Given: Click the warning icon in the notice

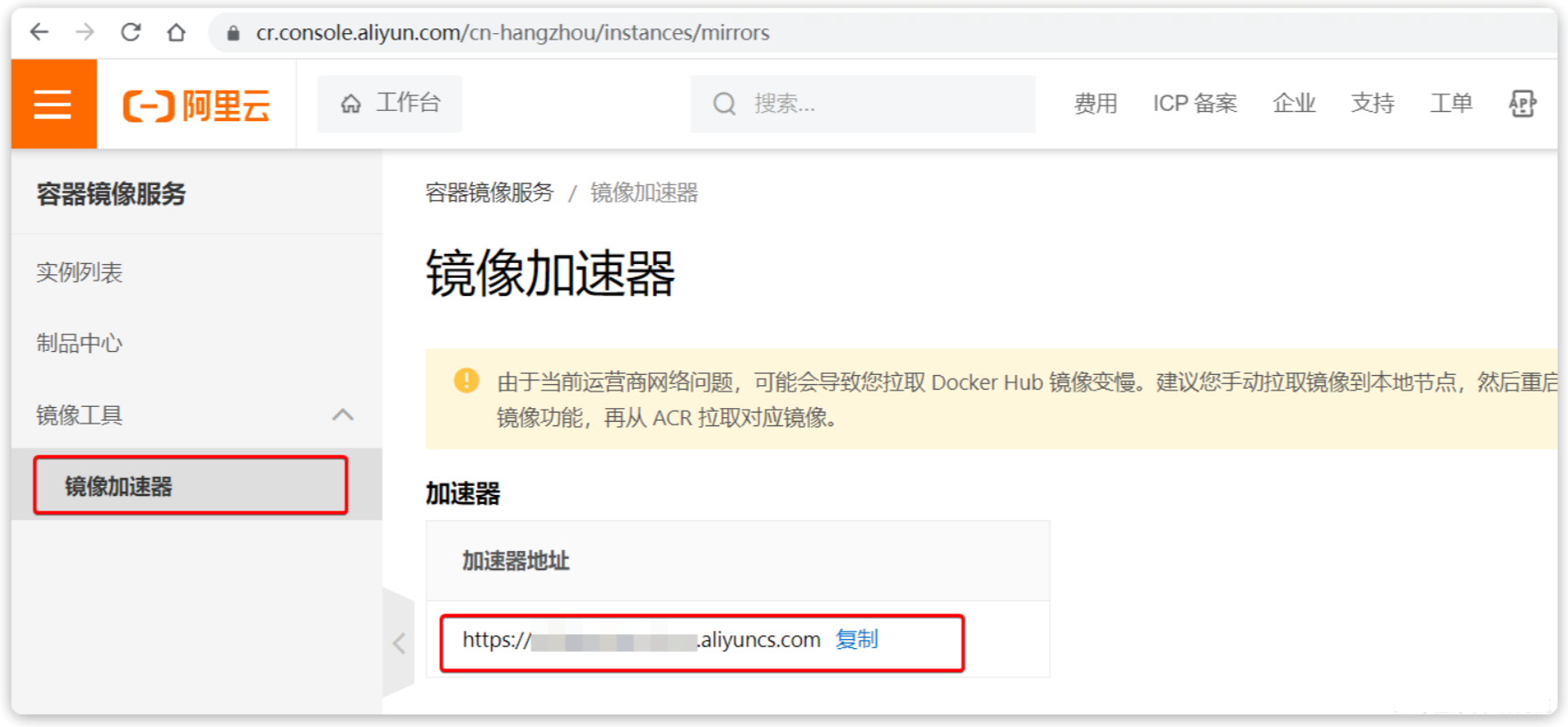Looking at the screenshot, I should click(466, 380).
